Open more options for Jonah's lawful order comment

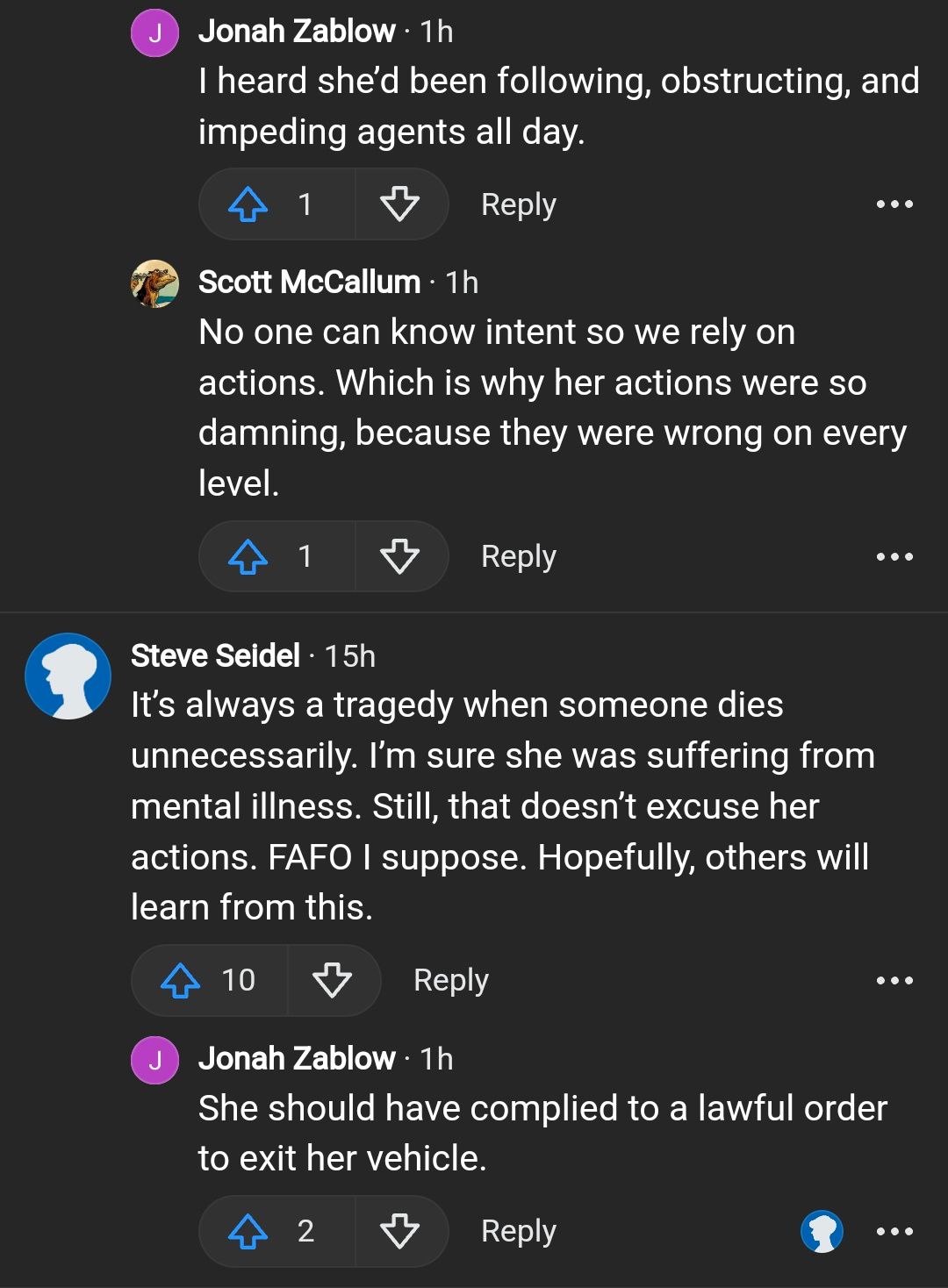pyautogui.click(x=894, y=1231)
